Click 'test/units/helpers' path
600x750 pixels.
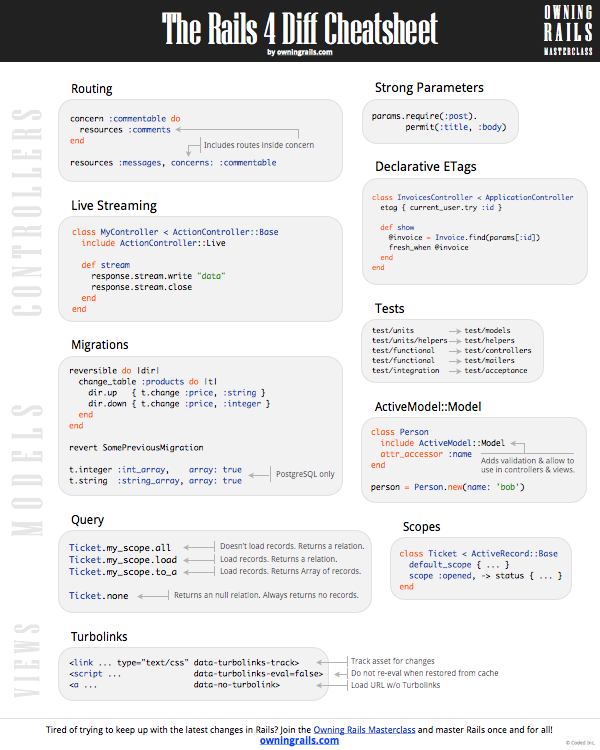pos(410,341)
